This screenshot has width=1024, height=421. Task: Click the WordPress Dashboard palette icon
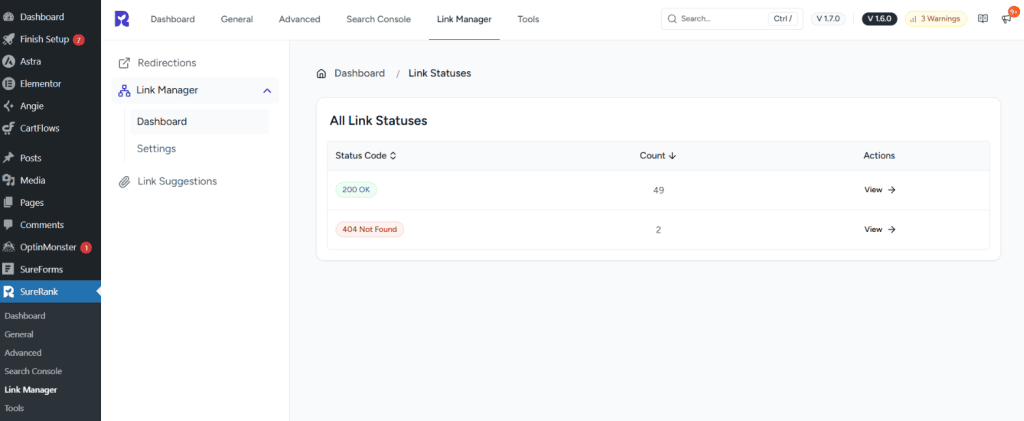click(x=8, y=17)
